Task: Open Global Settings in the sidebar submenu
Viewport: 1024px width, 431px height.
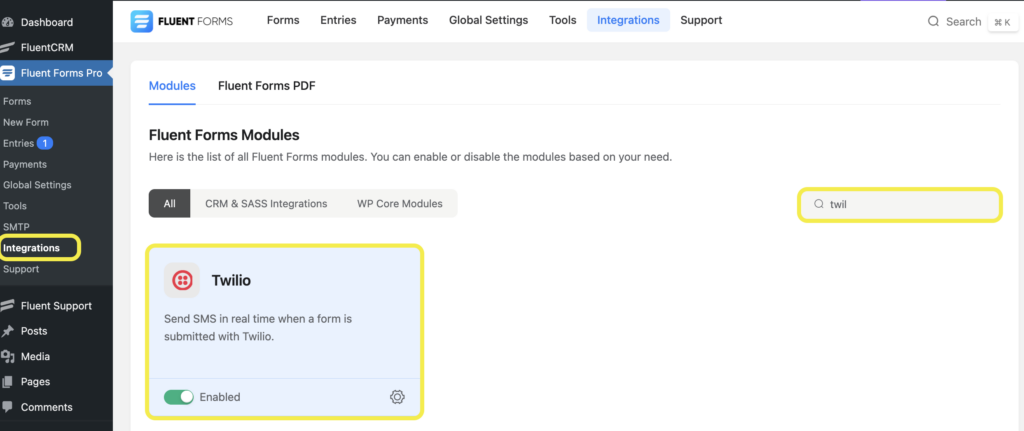Action: (x=37, y=185)
